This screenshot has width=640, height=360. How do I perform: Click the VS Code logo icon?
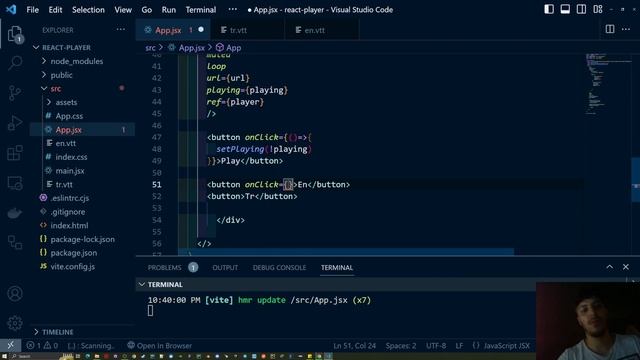coord(11,9)
